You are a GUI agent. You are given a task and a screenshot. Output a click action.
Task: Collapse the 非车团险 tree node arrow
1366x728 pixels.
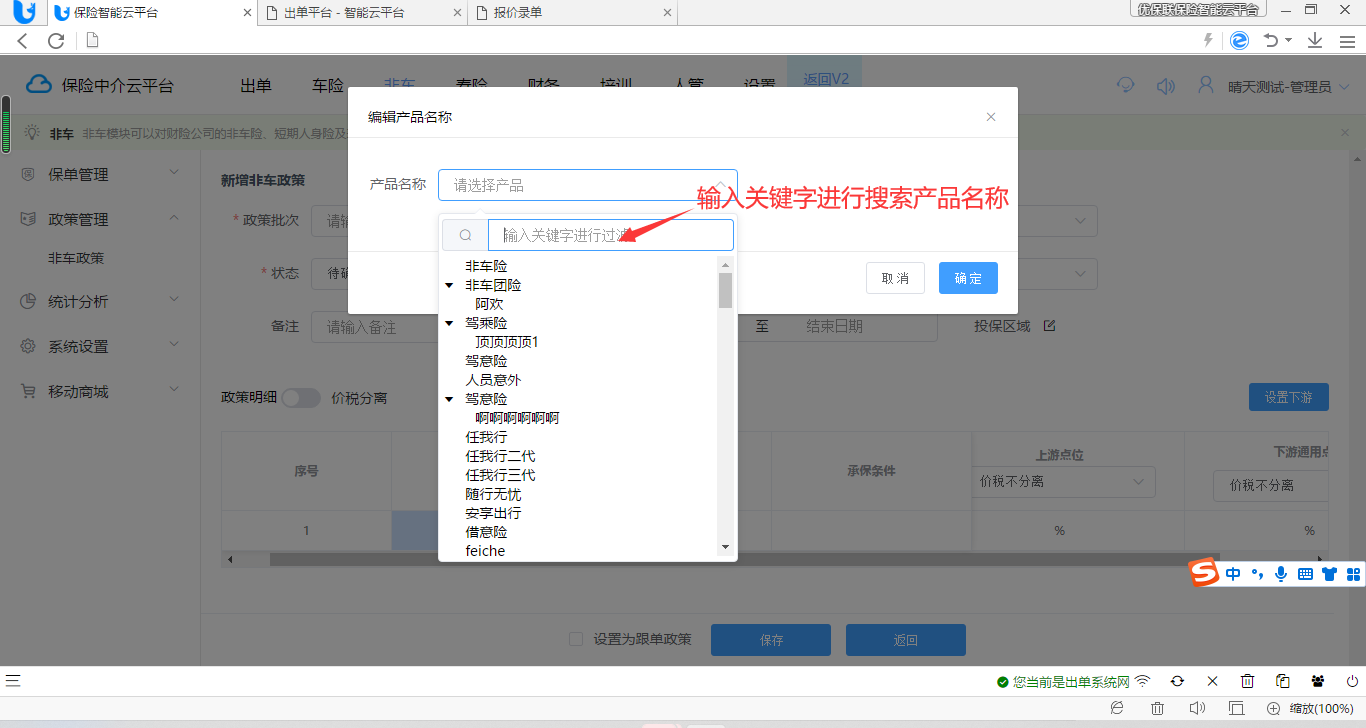[x=450, y=286]
